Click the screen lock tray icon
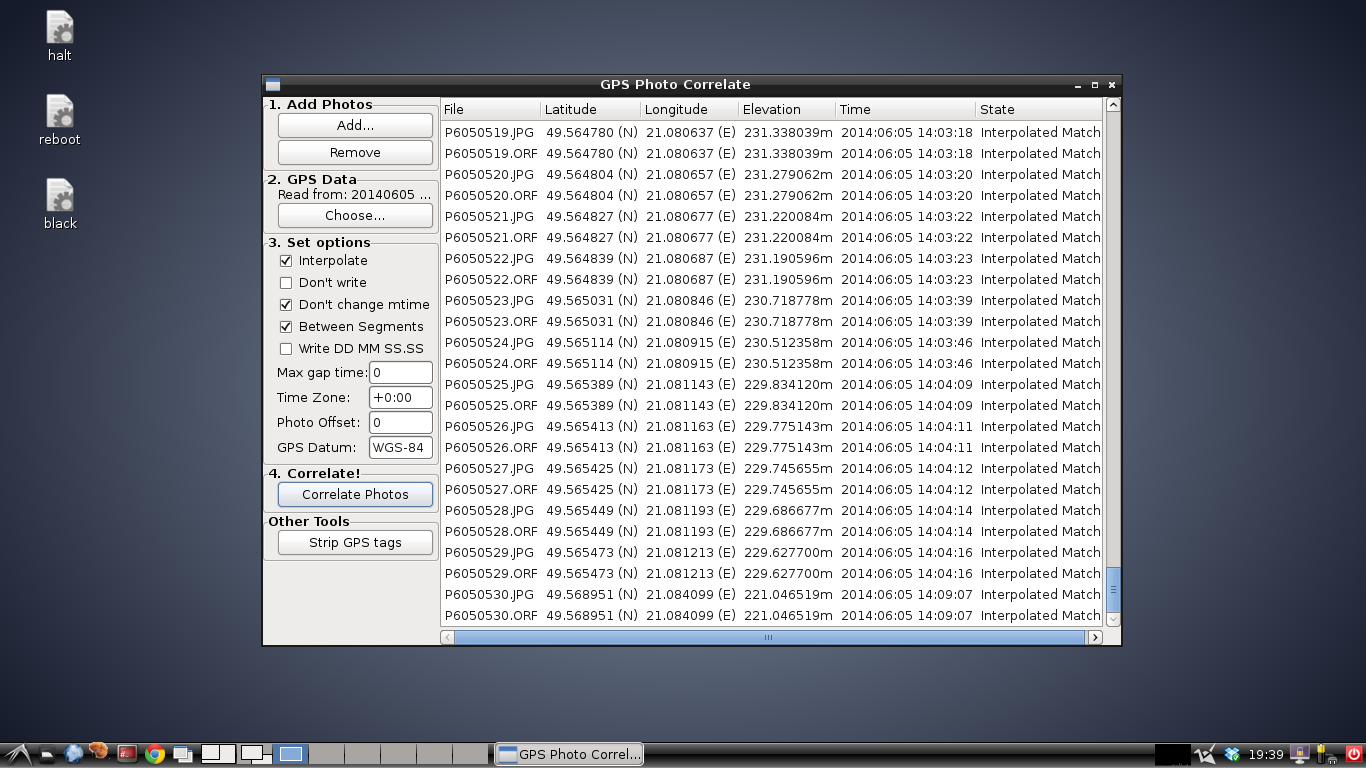 click(1300, 754)
